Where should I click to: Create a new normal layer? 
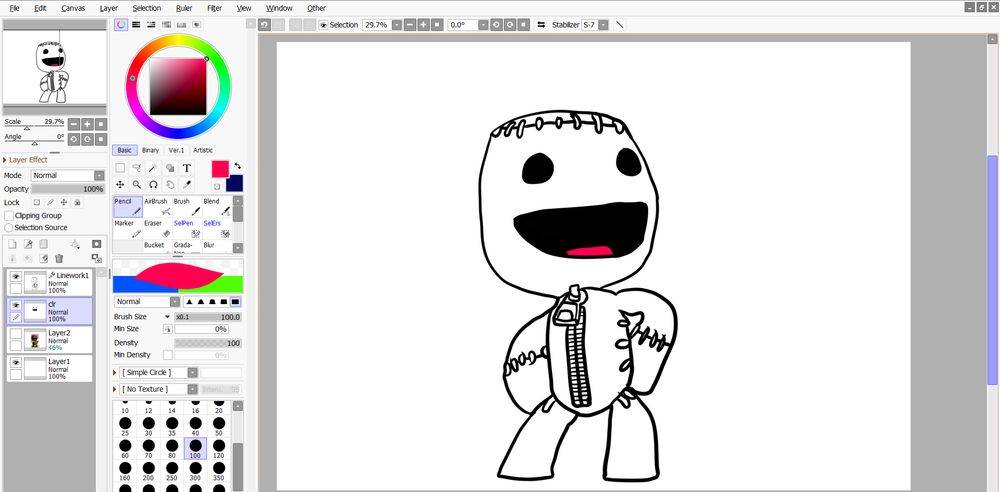click(13, 244)
